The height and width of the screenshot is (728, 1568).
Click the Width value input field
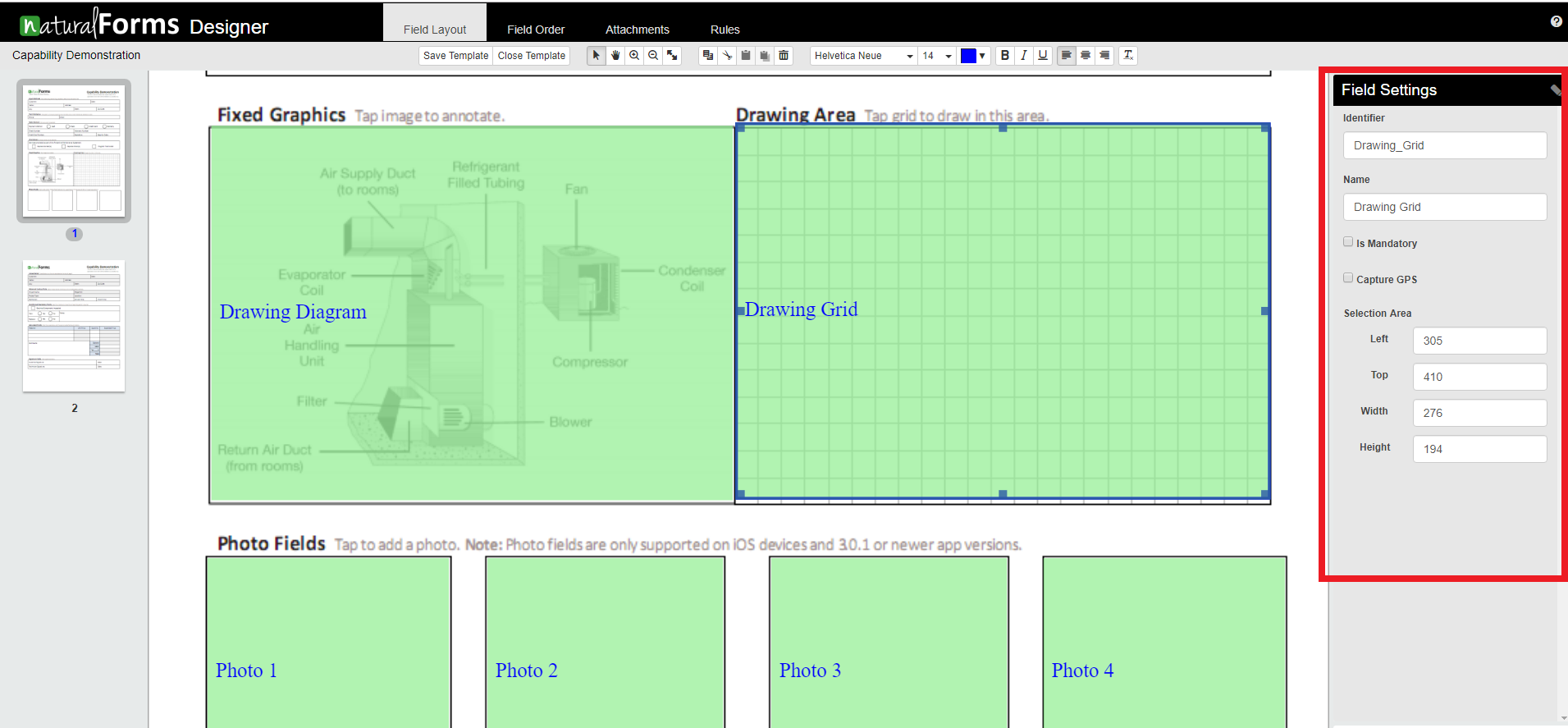pos(1479,413)
